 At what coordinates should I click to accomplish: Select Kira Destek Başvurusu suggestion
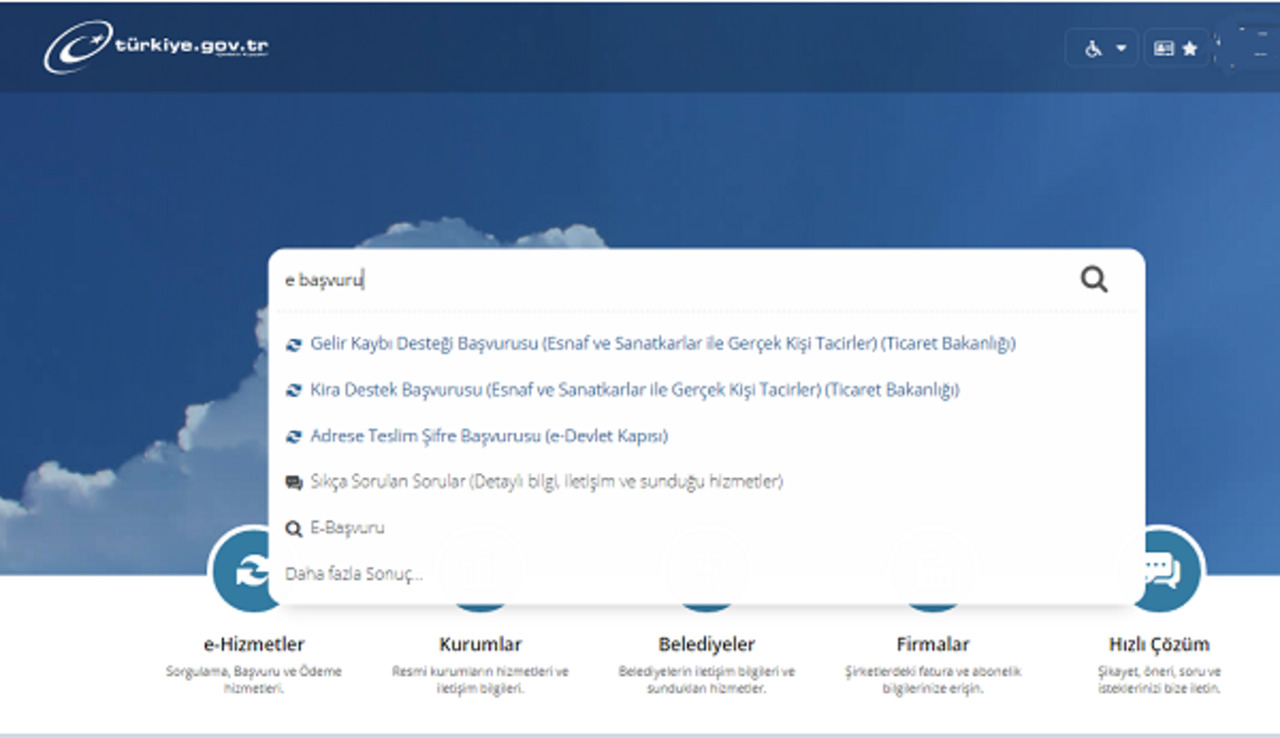pyautogui.click(x=634, y=389)
